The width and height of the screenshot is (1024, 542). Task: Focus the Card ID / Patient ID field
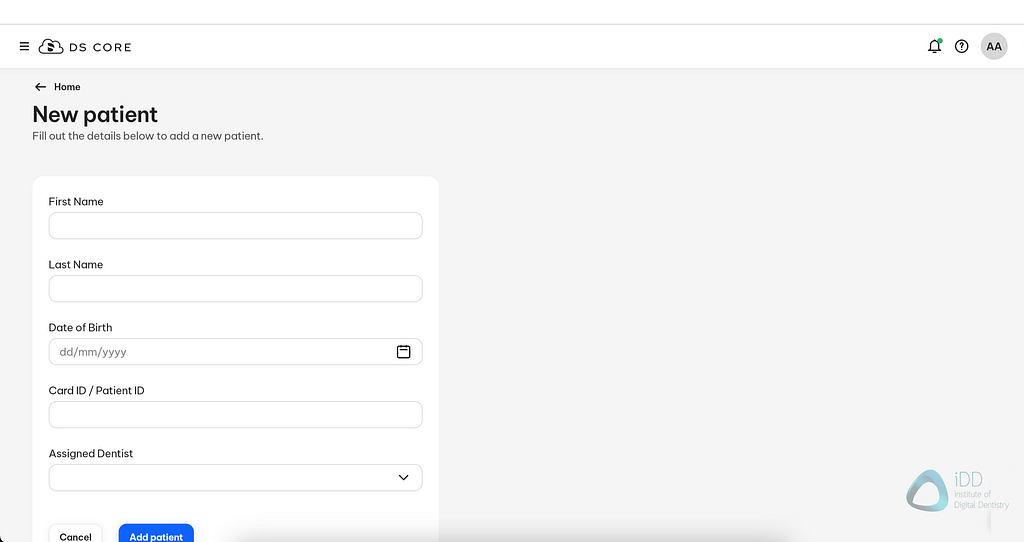tap(235, 415)
